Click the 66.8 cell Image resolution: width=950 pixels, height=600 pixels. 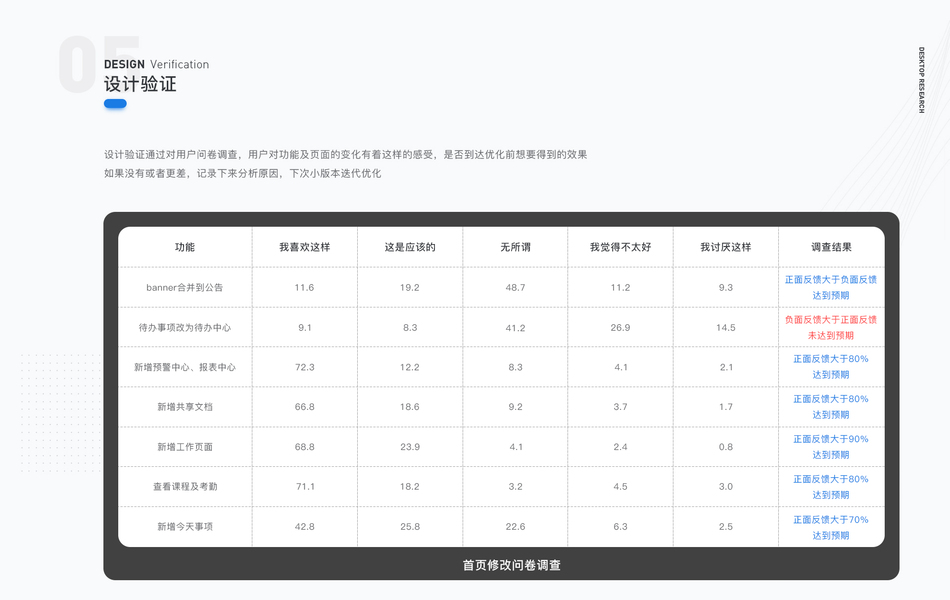point(305,407)
